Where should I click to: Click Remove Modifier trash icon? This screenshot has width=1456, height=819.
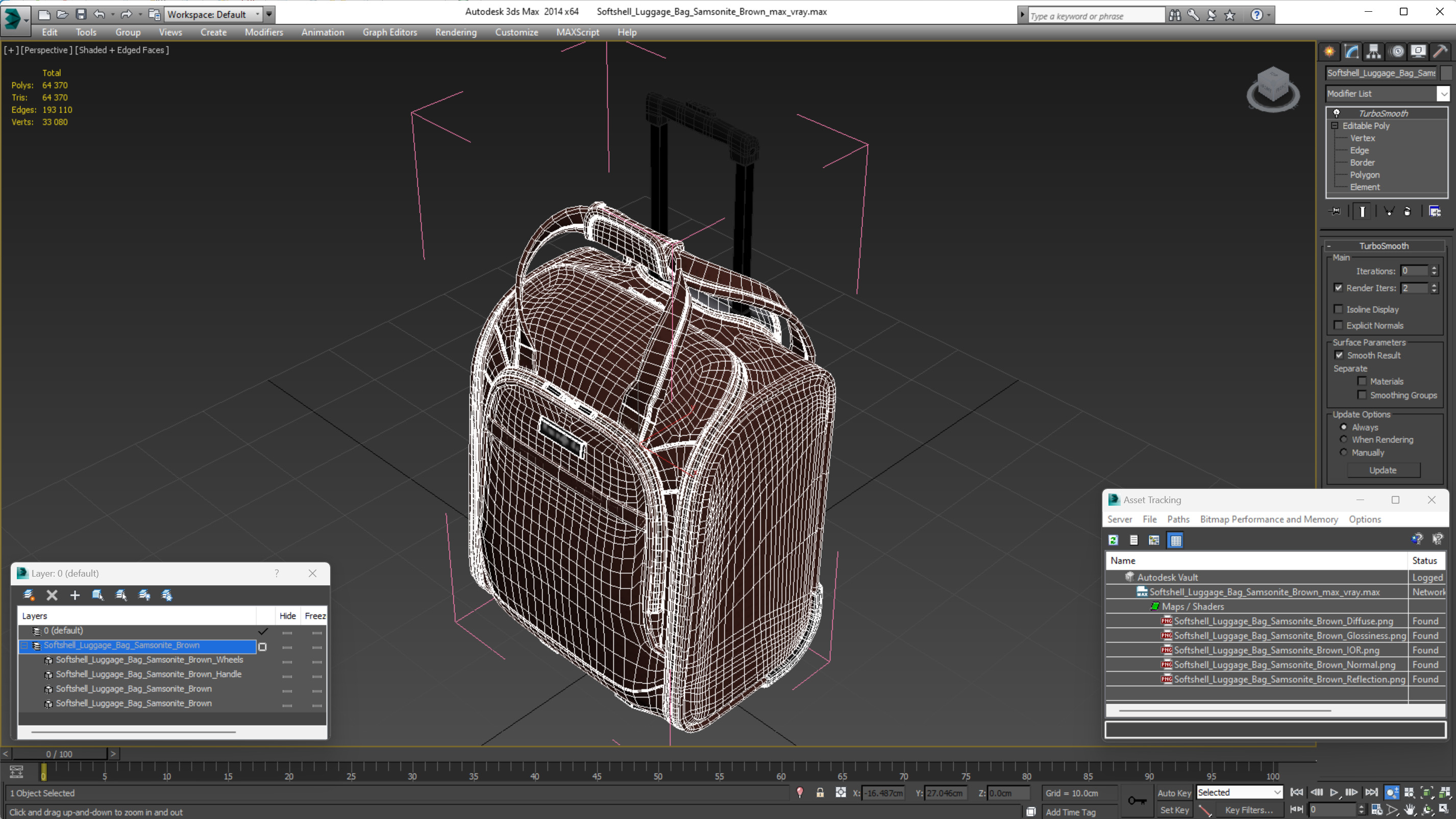tap(1408, 211)
